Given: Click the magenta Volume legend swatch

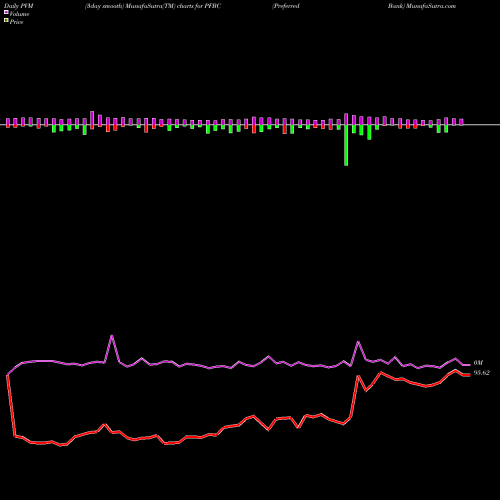Looking at the screenshot, I should click(x=6, y=12).
